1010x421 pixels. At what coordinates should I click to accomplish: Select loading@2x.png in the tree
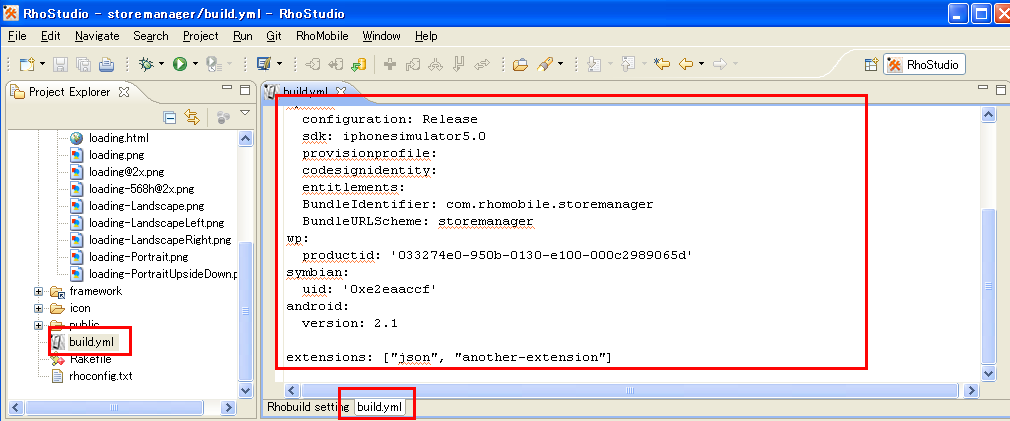(x=126, y=172)
